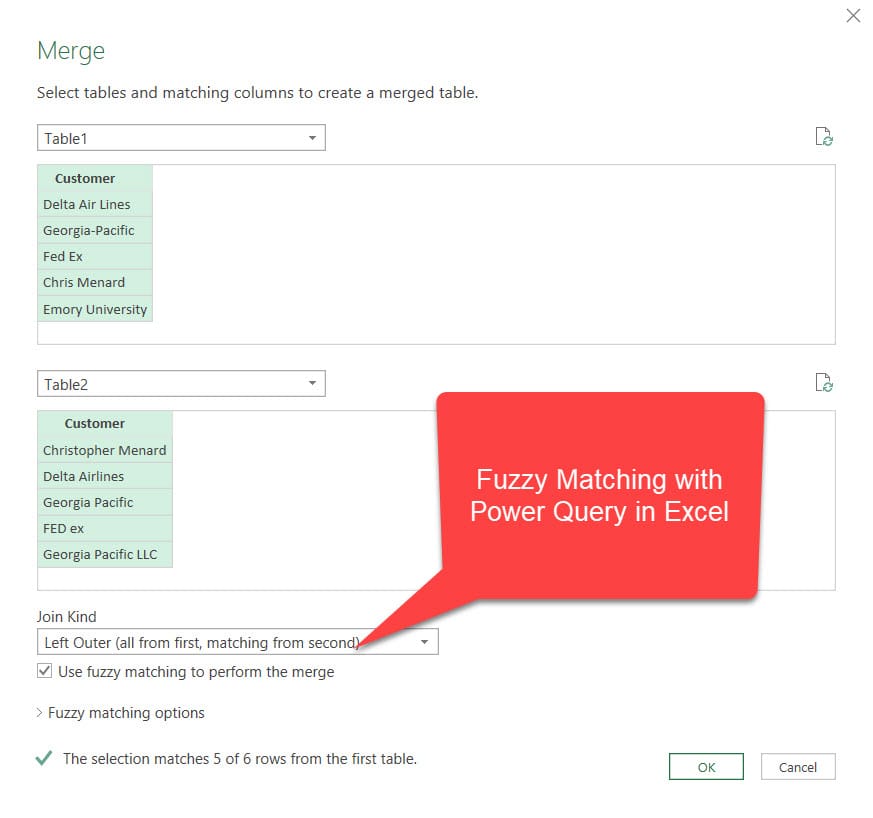Screen dimensions: 873x818
Task: Click the Emory University cell
Action: [94, 309]
